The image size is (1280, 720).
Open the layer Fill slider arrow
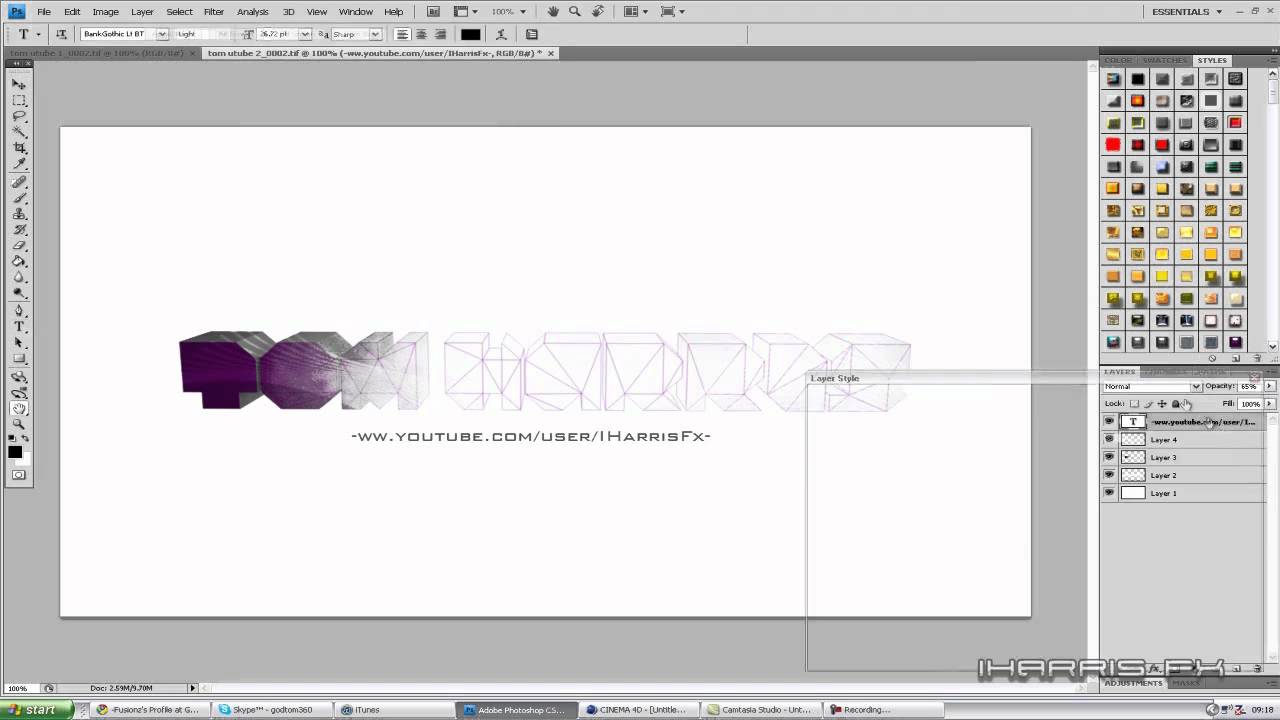pyautogui.click(x=1269, y=404)
